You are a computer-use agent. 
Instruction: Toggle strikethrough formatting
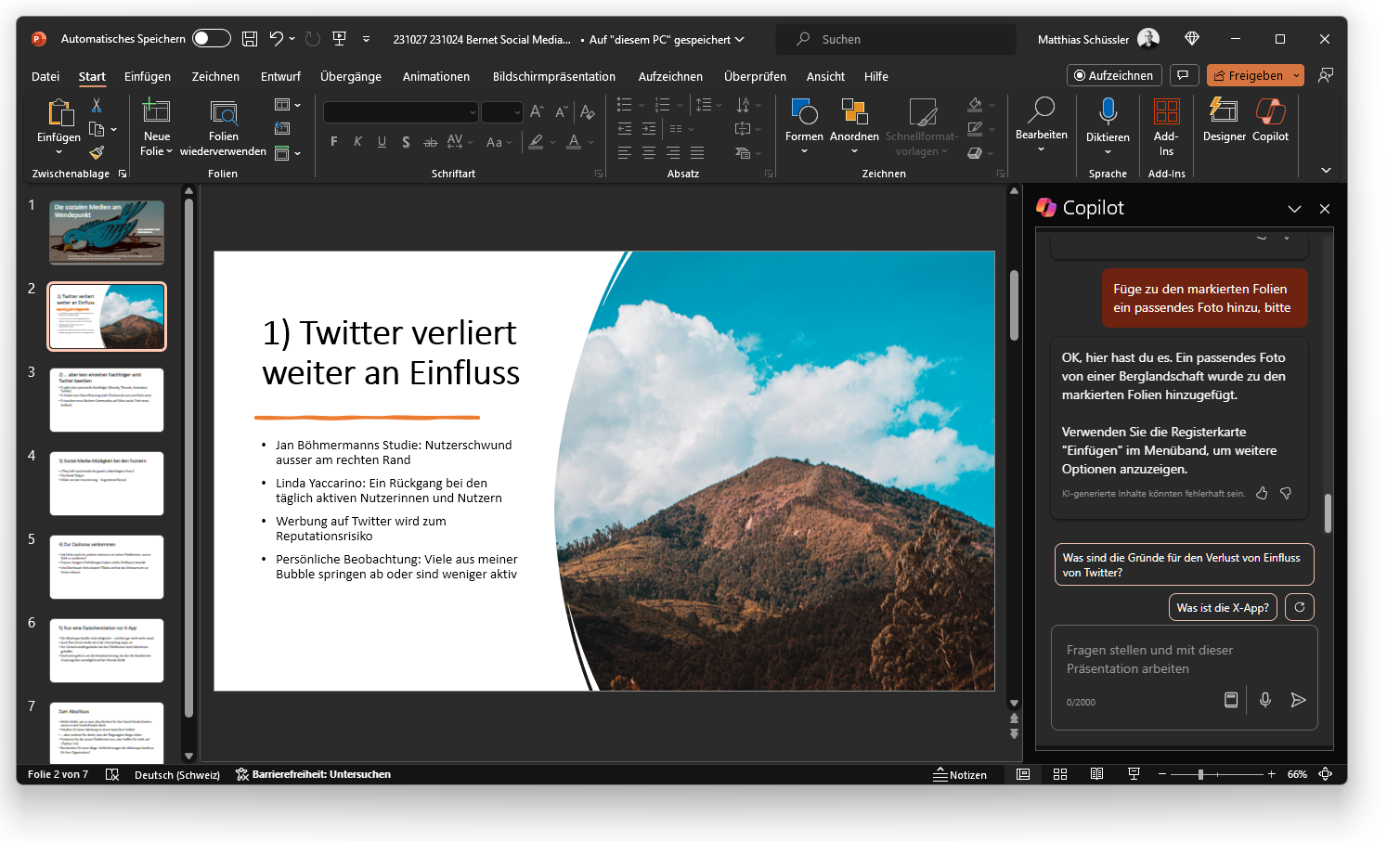tap(430, 142)
